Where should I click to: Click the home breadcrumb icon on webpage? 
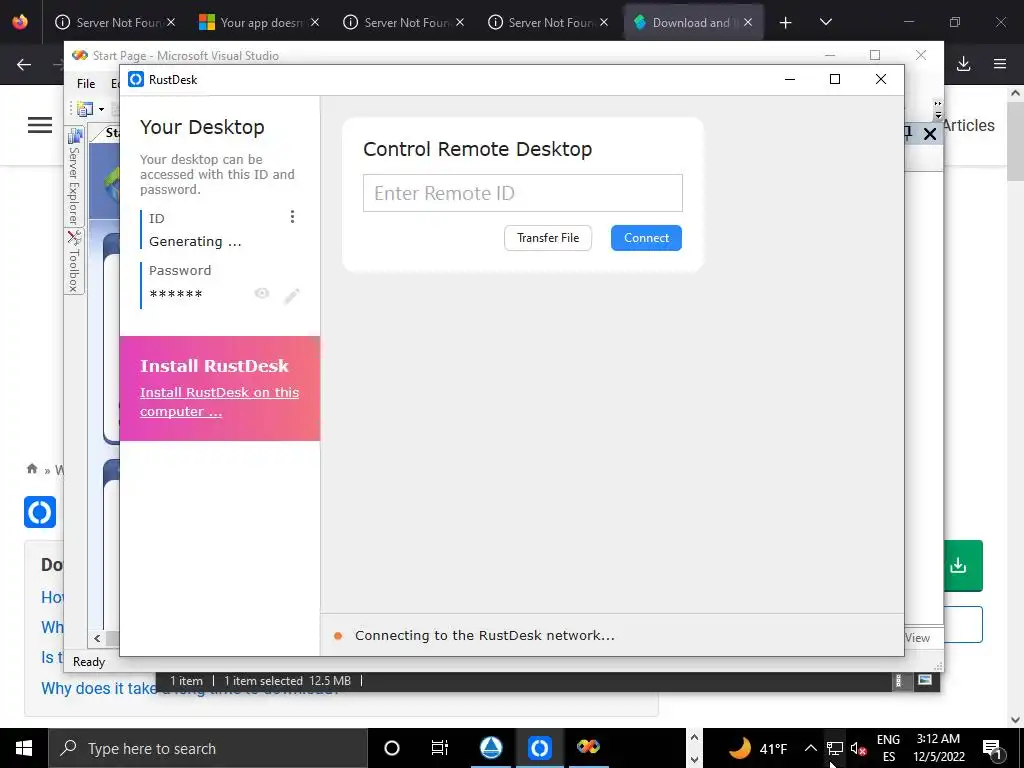click(x=31, y=469)
